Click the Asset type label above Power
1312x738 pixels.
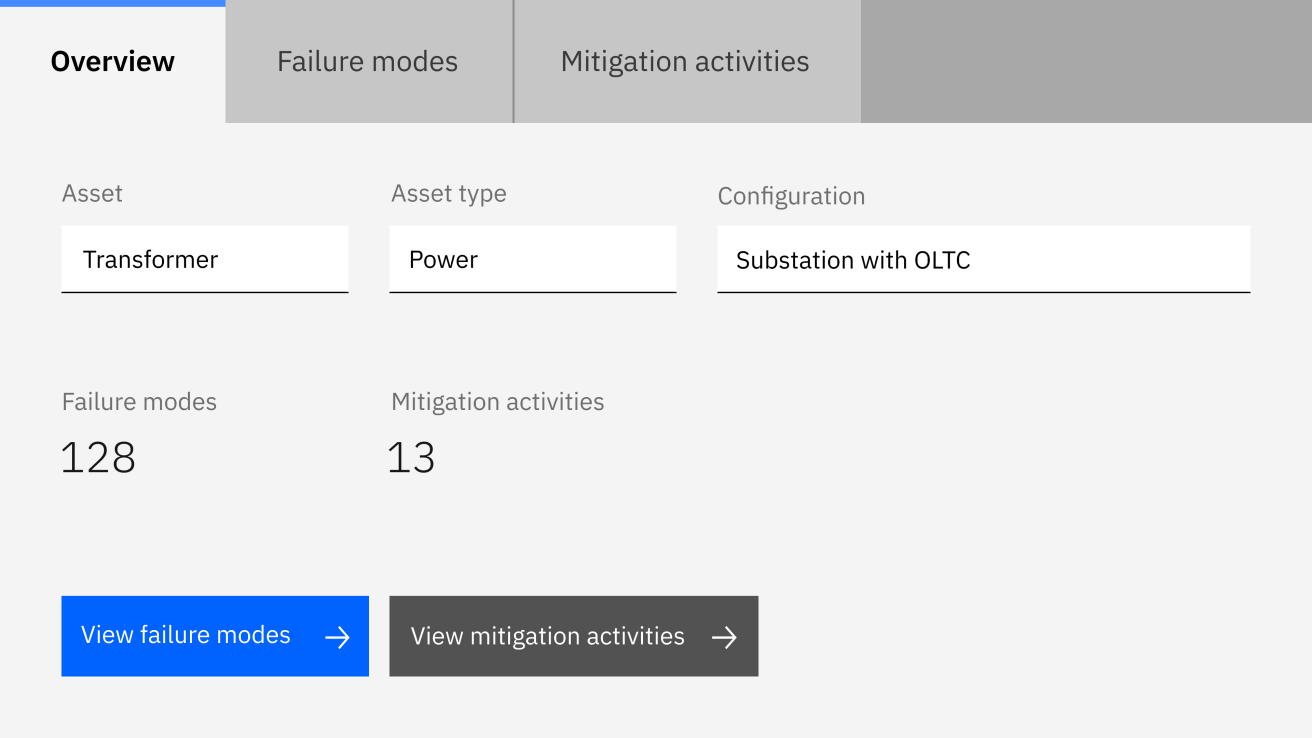(449, 193)
